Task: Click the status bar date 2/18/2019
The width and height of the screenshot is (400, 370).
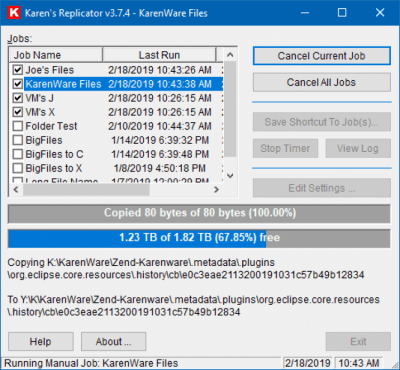Action: point(307,363)
